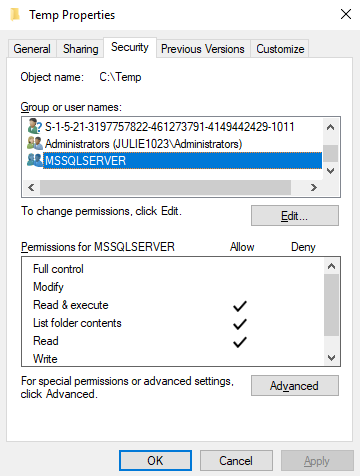
Task: Click user list scroll right arrow
Action: (313, 187)
